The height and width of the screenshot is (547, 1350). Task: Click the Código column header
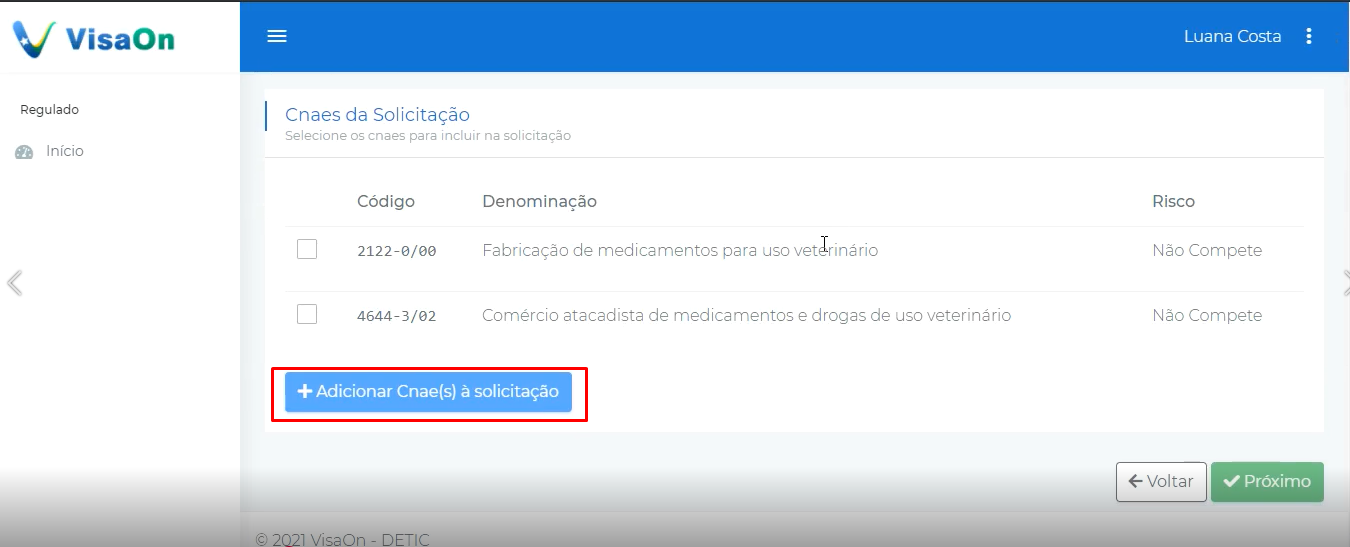click(386, 201)
